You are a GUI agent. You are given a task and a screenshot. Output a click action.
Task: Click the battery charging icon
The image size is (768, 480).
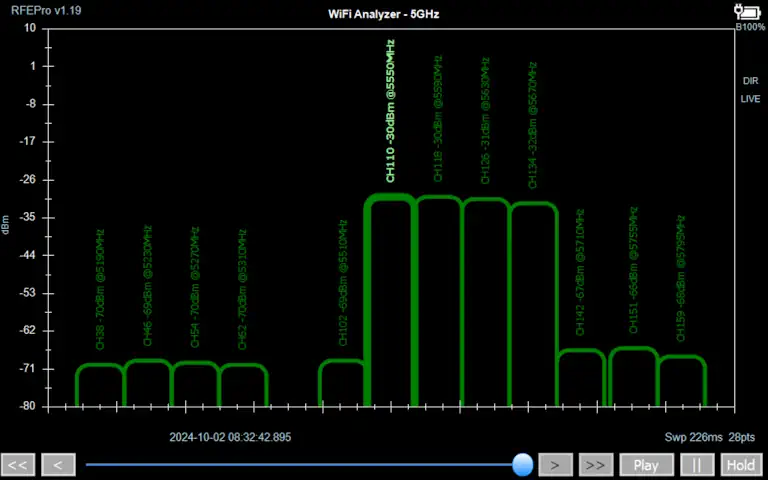click(748, 12)
